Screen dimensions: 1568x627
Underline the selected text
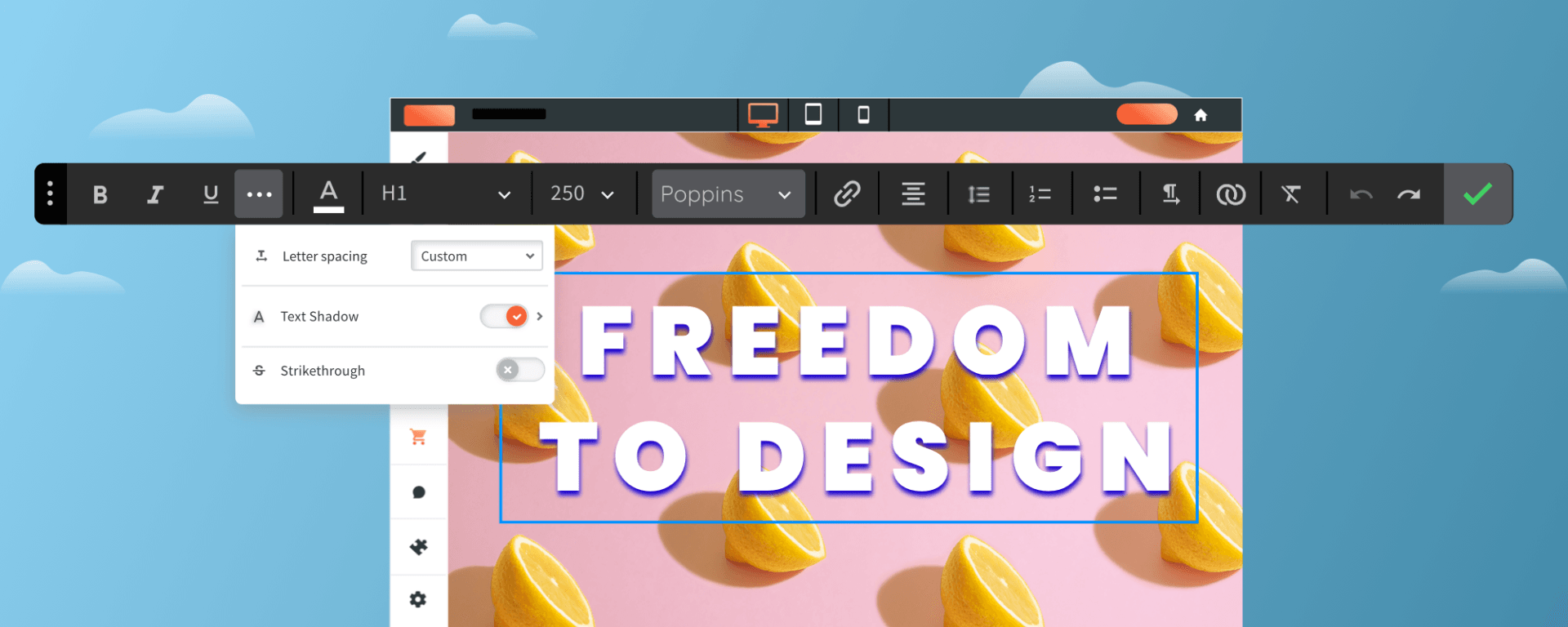coord(211,194)
